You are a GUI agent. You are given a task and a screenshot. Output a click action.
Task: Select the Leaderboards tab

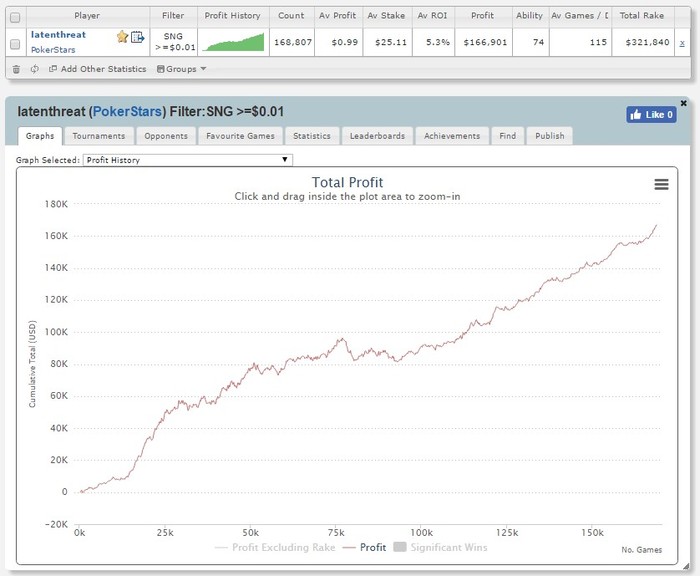[377, 136]
